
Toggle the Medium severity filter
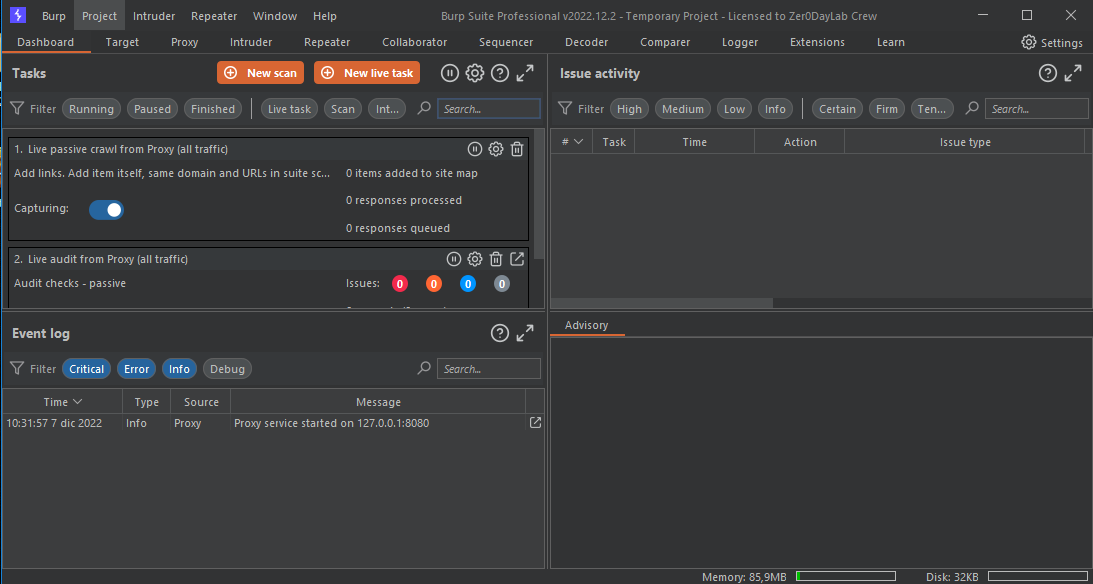click(683, 109)
